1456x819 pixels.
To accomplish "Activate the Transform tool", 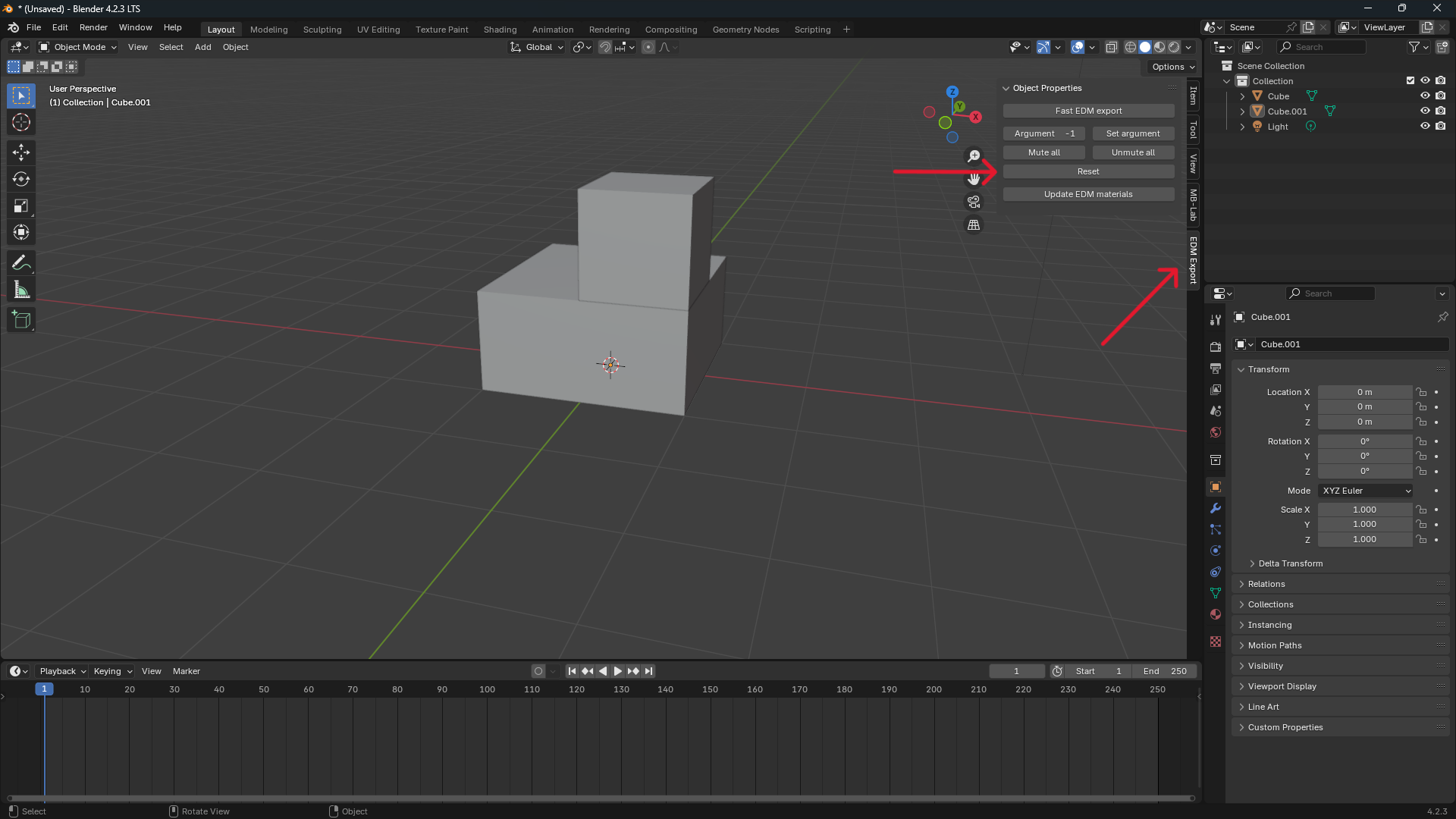I will click(x=21, y=232).
